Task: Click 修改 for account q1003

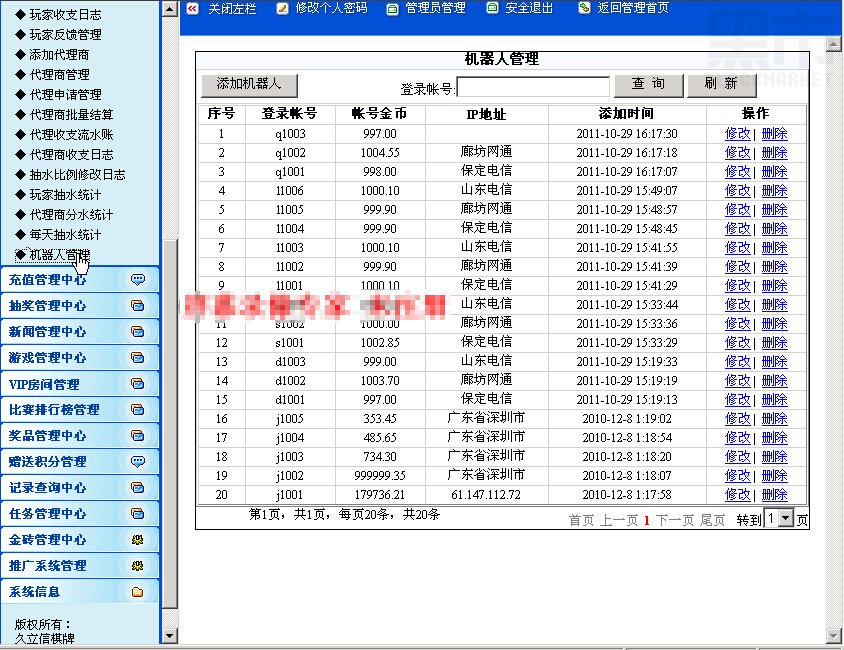Action: 737,133
